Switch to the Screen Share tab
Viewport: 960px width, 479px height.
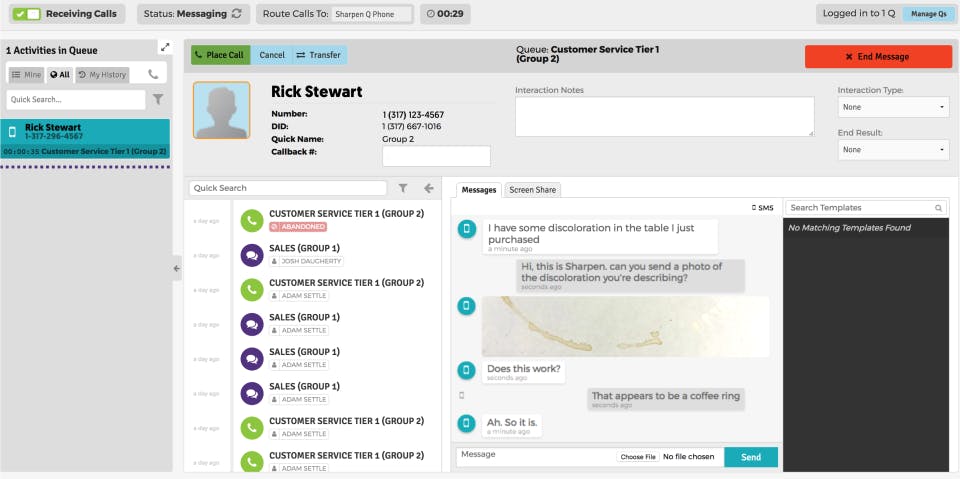pyautogui.click(x=532, y=190)
